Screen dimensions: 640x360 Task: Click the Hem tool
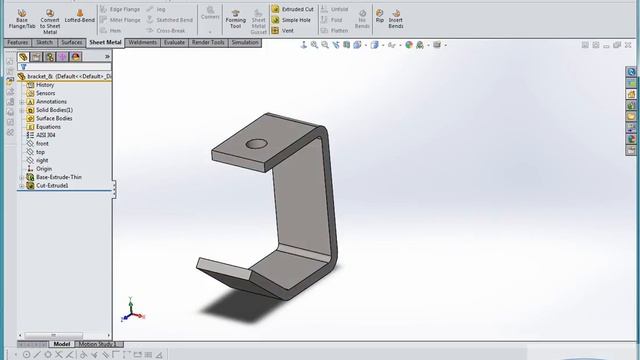111,31
